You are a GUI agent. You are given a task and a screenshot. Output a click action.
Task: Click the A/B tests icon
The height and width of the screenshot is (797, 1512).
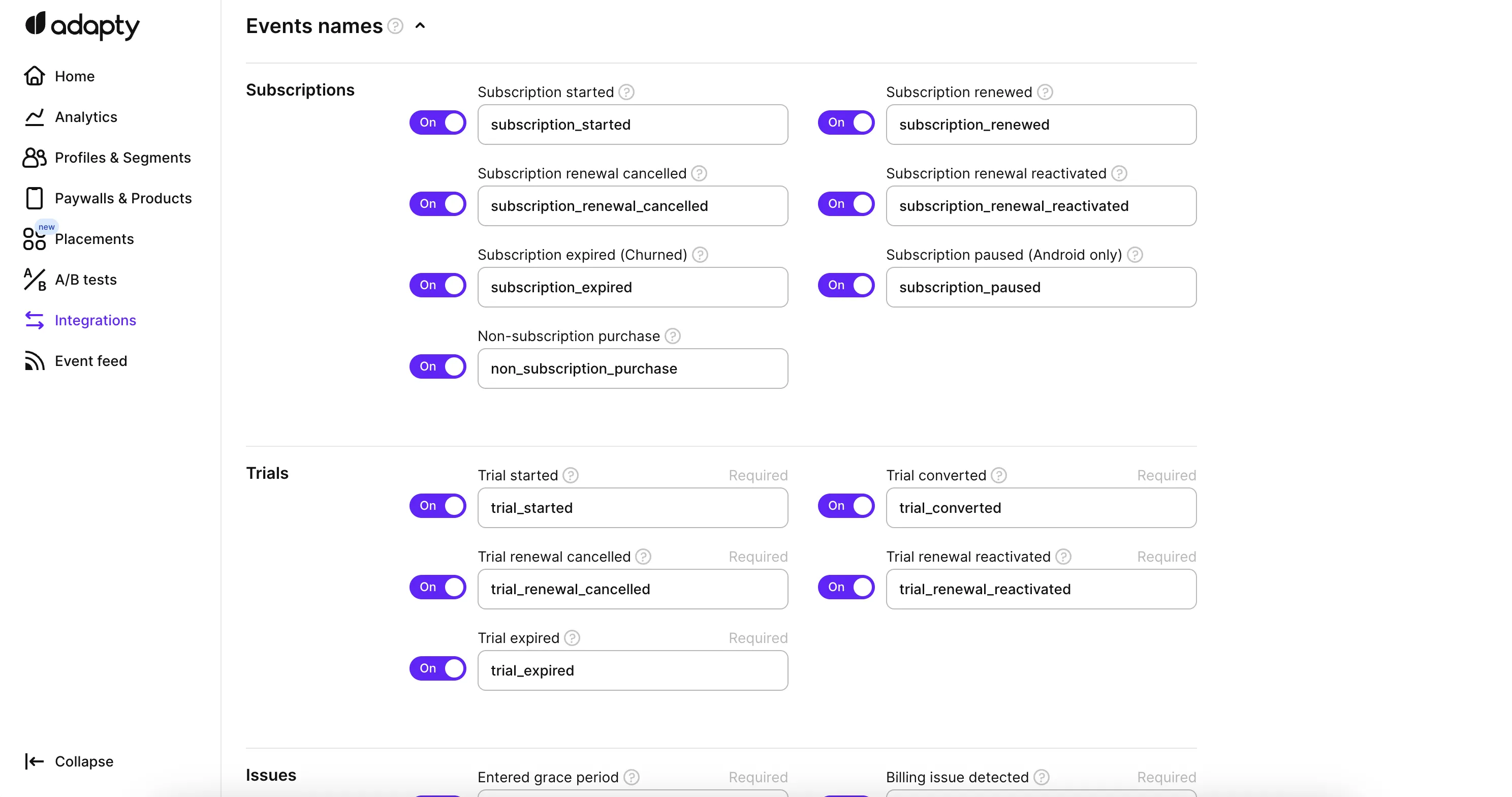[34, 280]
